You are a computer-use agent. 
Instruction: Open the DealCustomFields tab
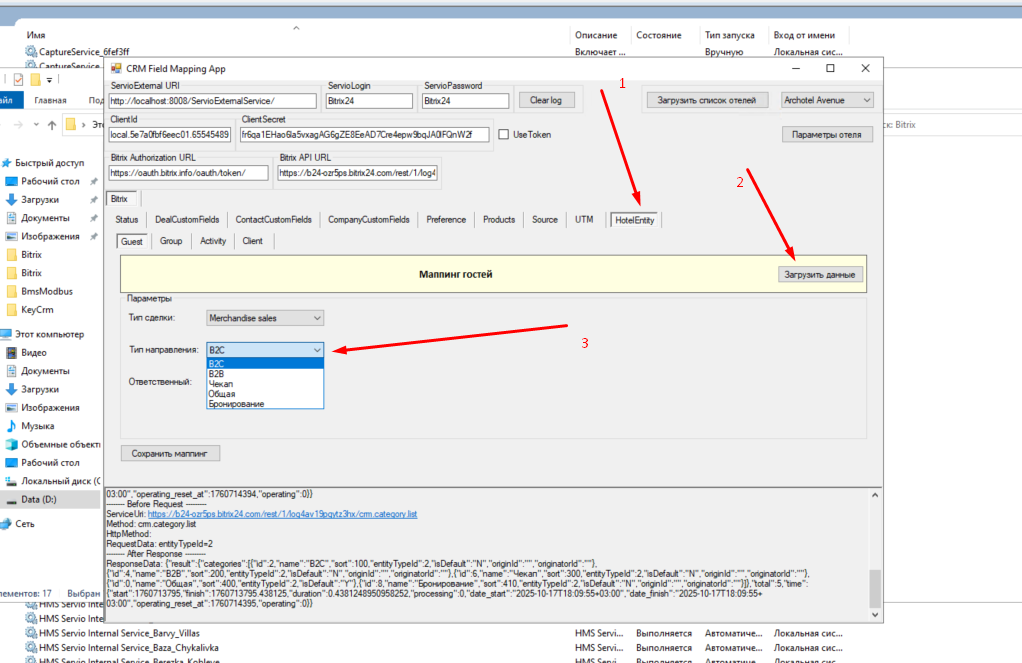coord(186,220)
